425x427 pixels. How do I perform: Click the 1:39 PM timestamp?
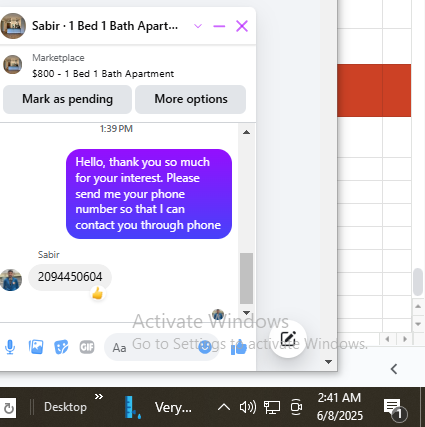click(116, 129)
